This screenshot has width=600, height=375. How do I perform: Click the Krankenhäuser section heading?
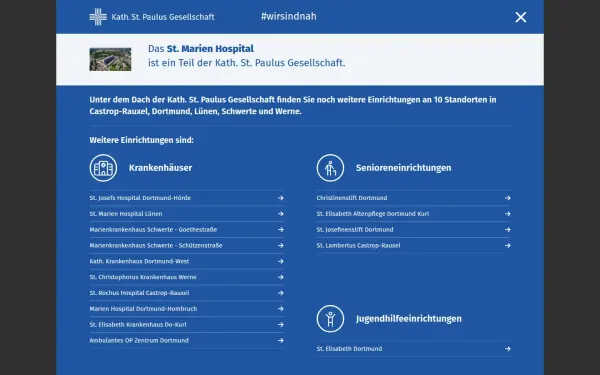(160, 168)
